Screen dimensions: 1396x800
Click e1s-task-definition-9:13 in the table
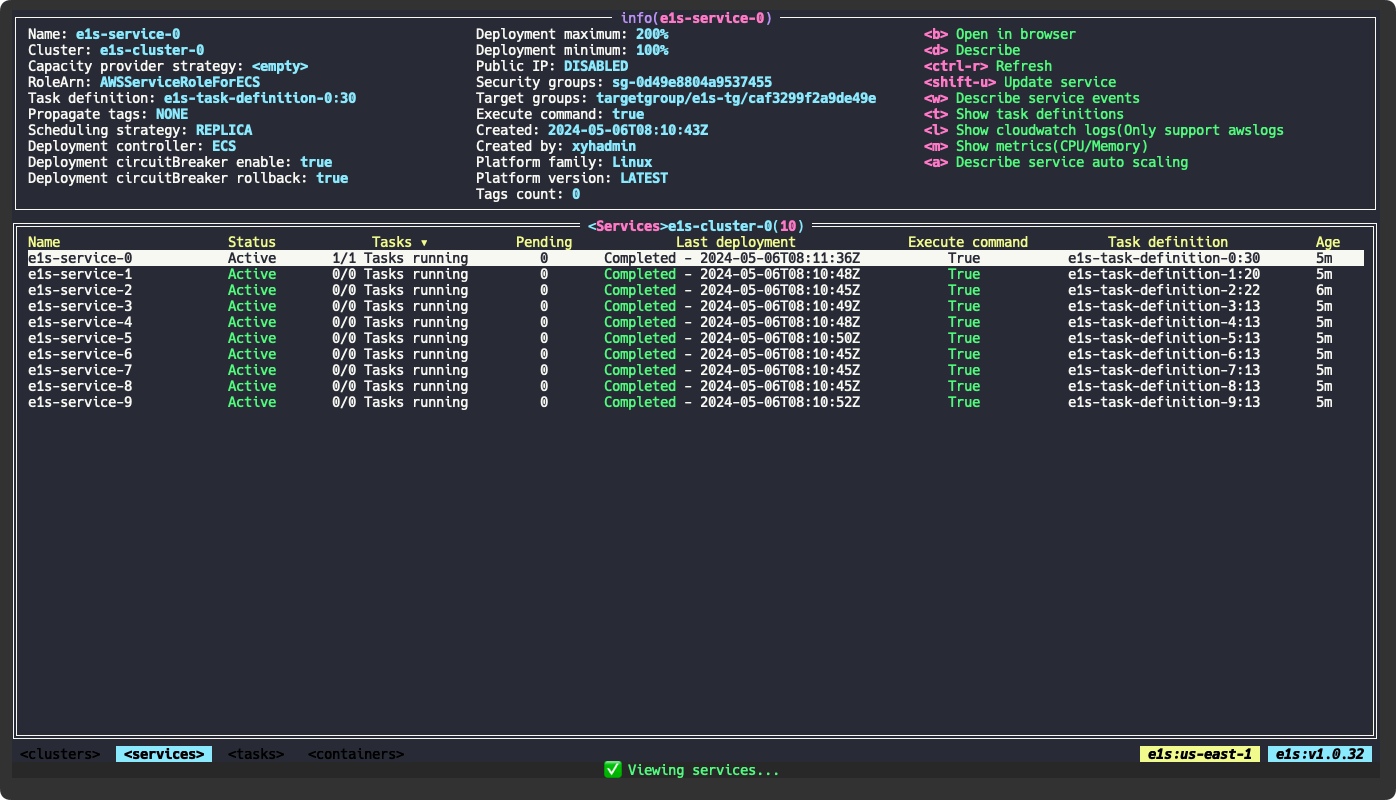point(1164,402)
